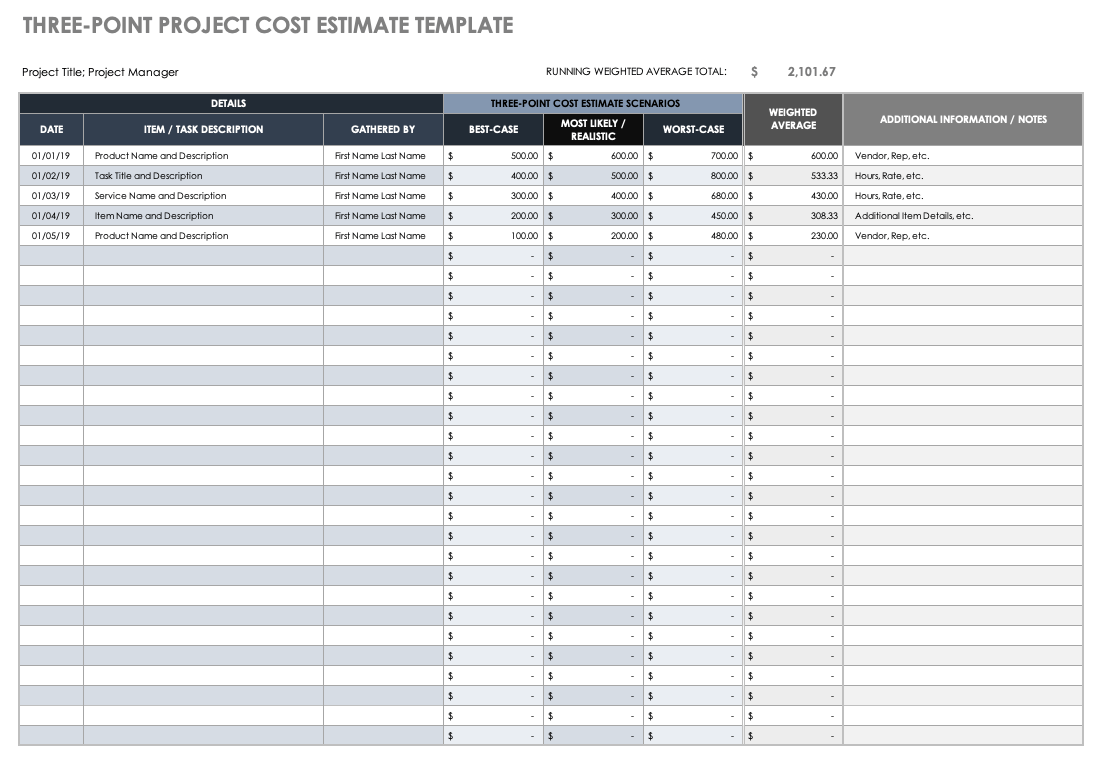This screenshot has height=767, width=1103.
Task: Select the Task Title and Description cell
Action: tap(203, 176)
